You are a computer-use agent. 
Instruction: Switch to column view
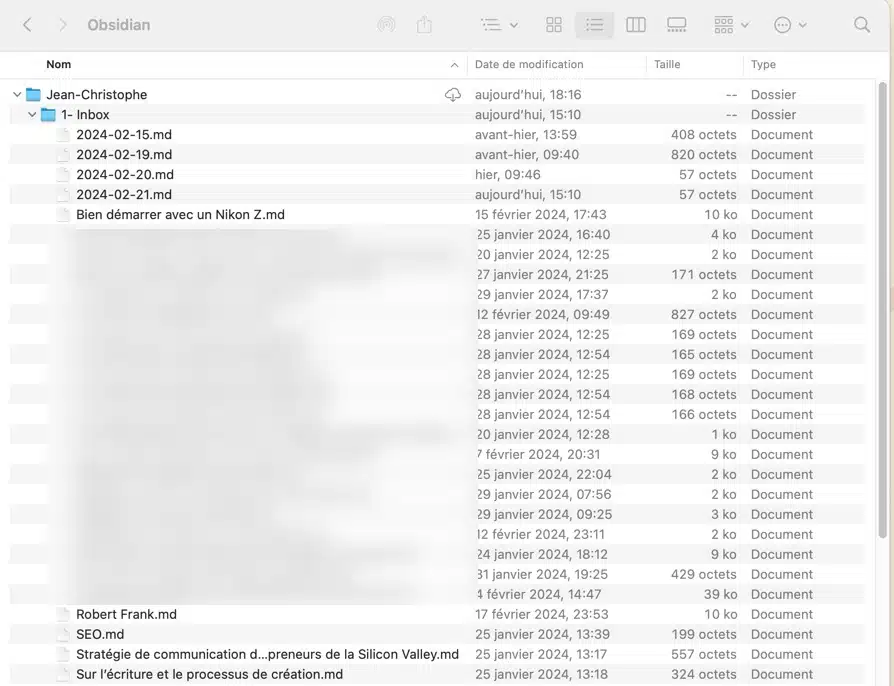635,25
